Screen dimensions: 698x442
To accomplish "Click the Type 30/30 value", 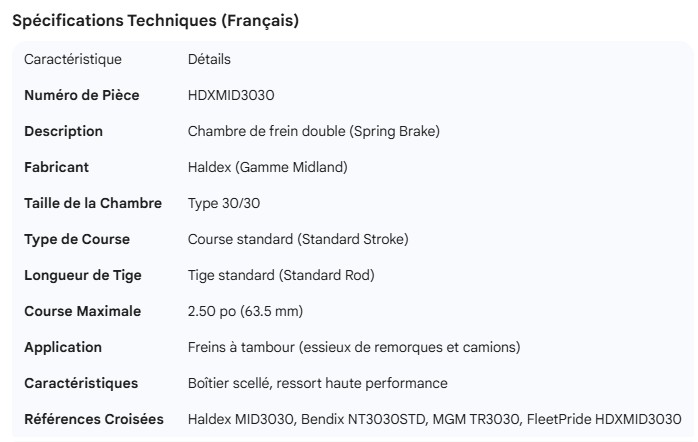I will [x=224, y=203].
